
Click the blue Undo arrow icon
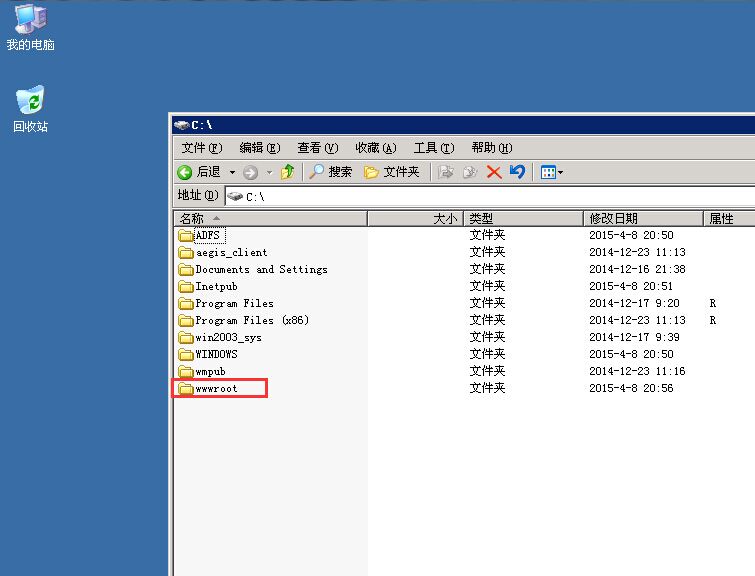[517, 172]
